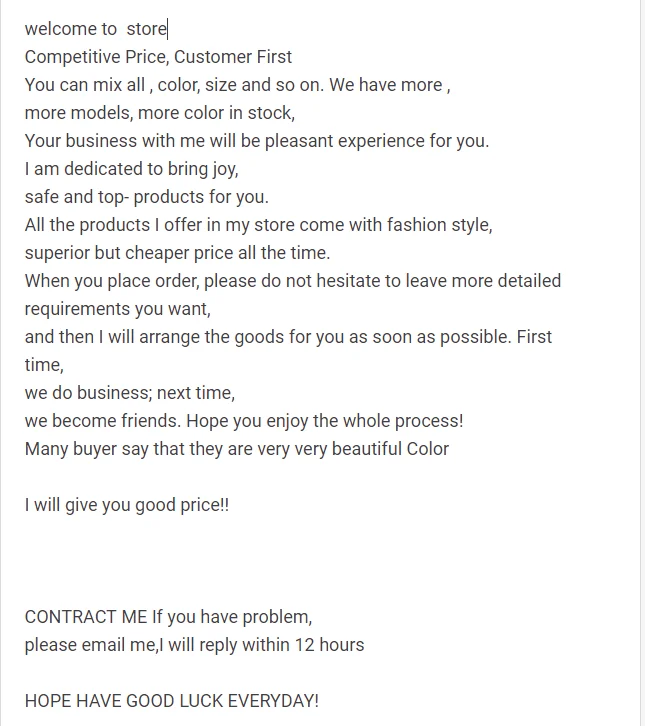645x726 pixels.
Task: Click 'I will give you good price!!' text
Action: (127, 505)
